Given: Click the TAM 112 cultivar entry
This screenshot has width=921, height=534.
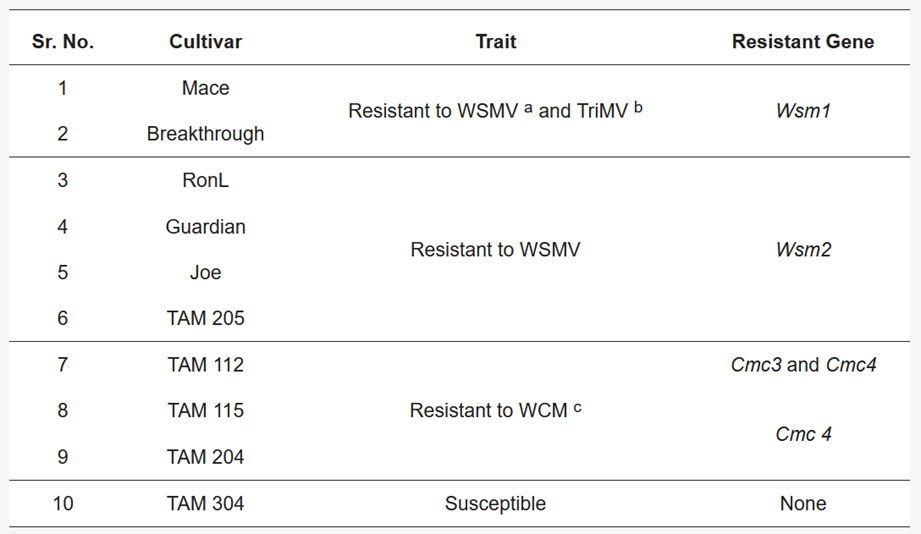Looking at the screenshot, I should (205, 365).
